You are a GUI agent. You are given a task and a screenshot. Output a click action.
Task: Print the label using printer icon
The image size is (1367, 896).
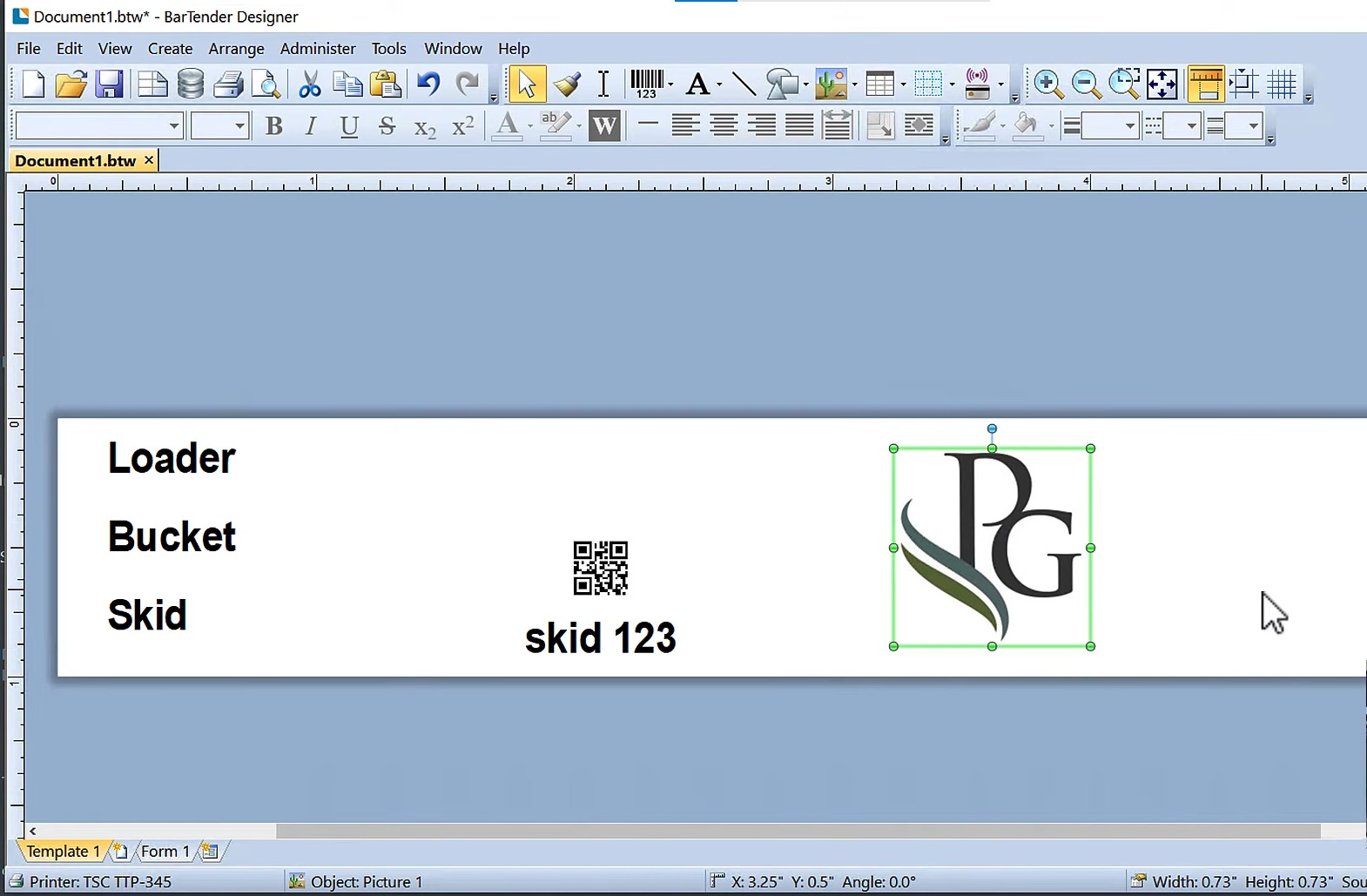click(x=228, y=84)
